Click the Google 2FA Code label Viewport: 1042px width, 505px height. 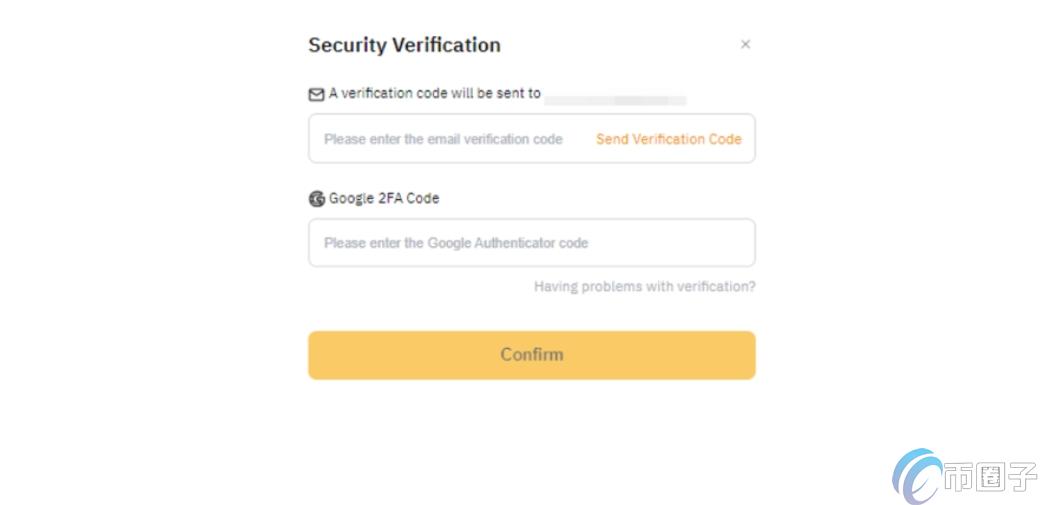pyautogui.click(x=384, y=198)
